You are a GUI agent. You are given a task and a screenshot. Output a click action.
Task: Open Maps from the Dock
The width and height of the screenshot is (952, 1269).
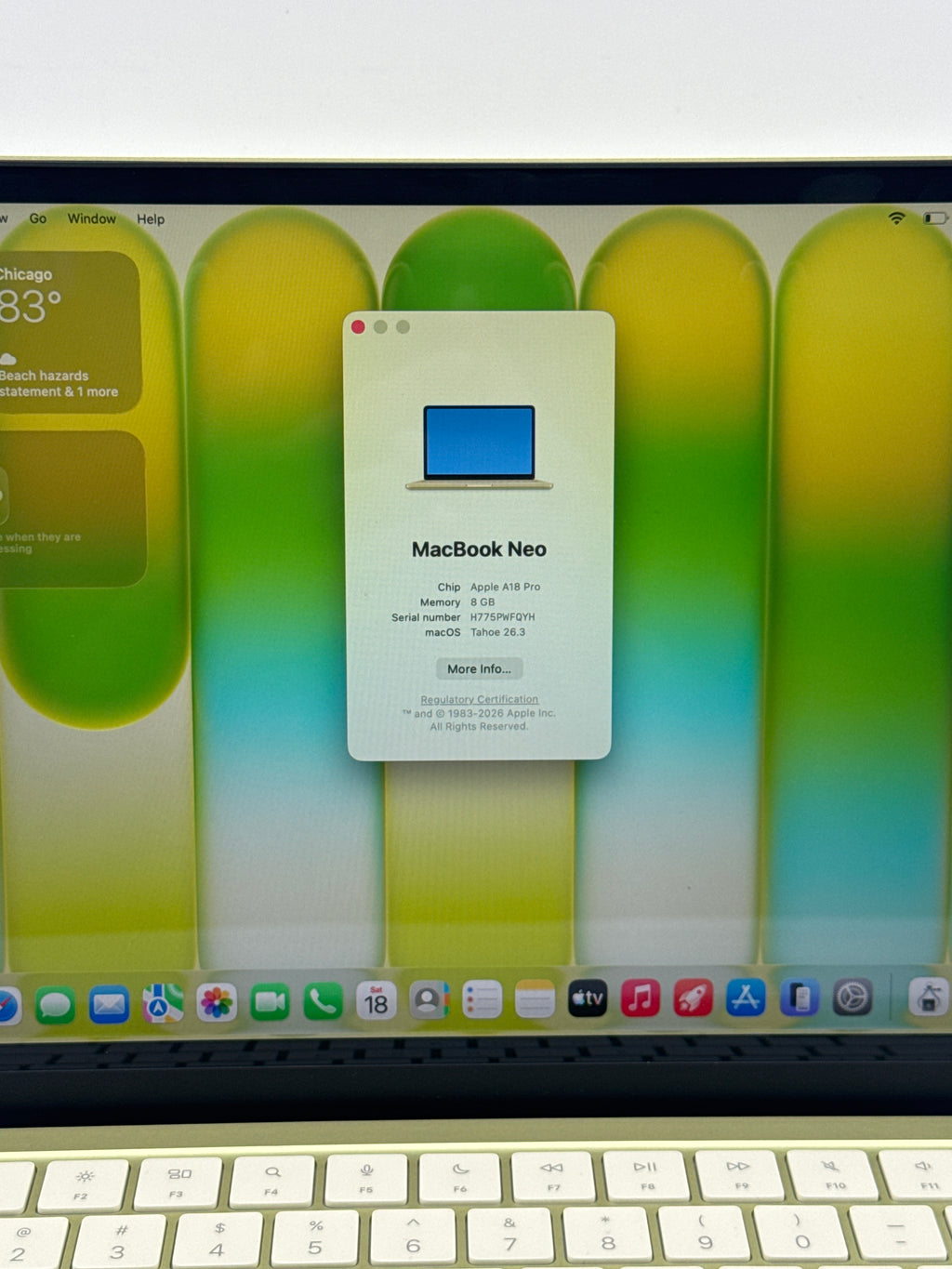[163, 1004]
